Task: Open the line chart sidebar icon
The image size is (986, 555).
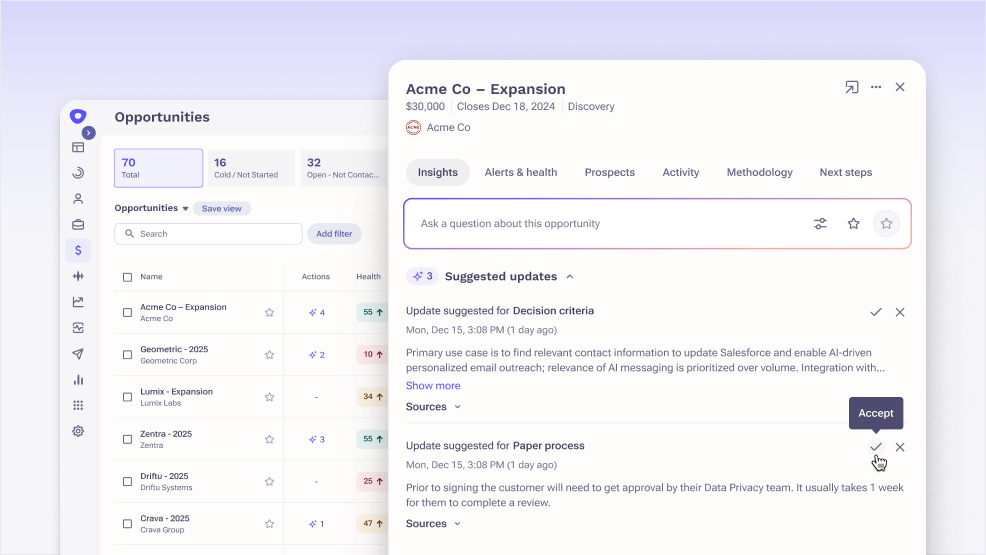Action: 78,302
